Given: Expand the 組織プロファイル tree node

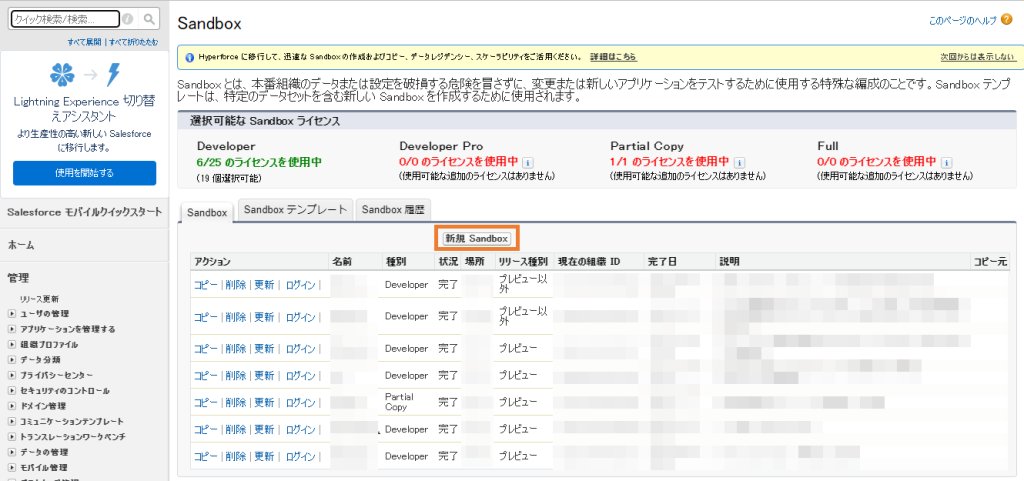Looking at the screenshot, I should 12,345.
